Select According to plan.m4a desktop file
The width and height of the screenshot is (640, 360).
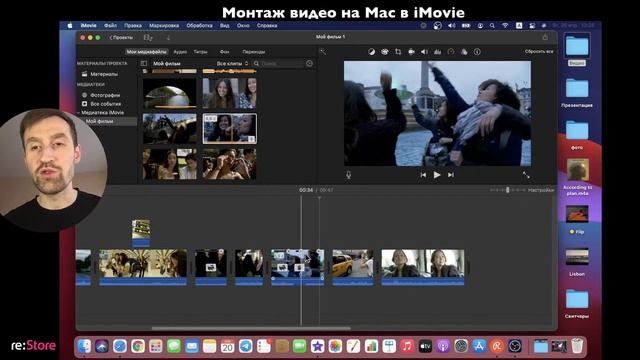coord(577,177)
